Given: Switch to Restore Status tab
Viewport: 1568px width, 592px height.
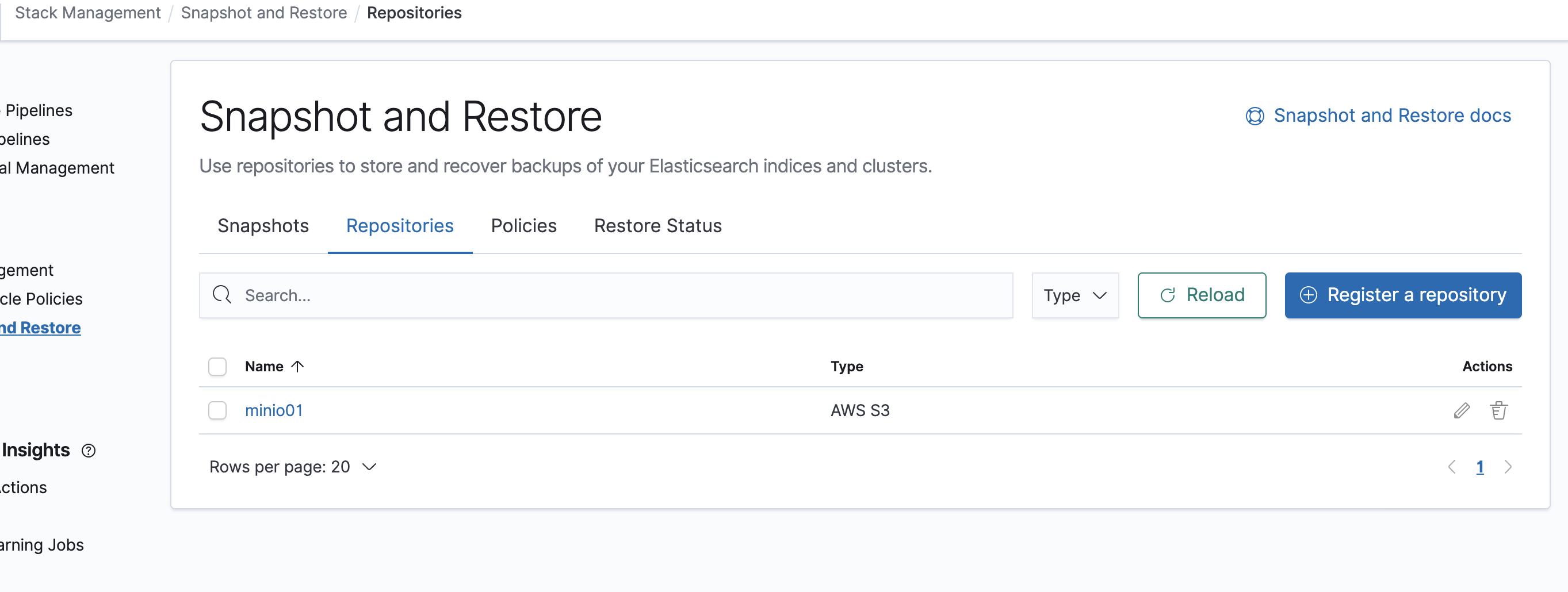Looking at the screenshot, I should coord(657,226).
